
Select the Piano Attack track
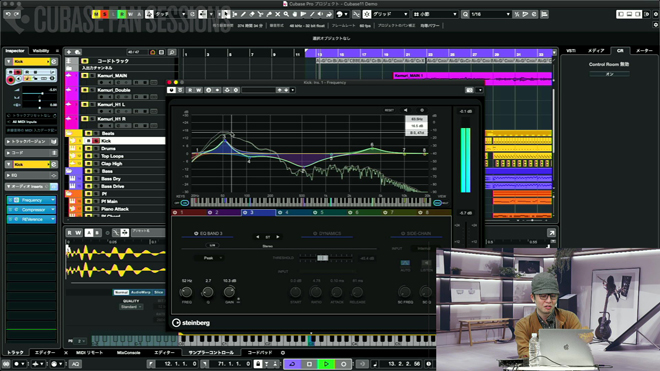pyautogui.click(x=124, y=209)
